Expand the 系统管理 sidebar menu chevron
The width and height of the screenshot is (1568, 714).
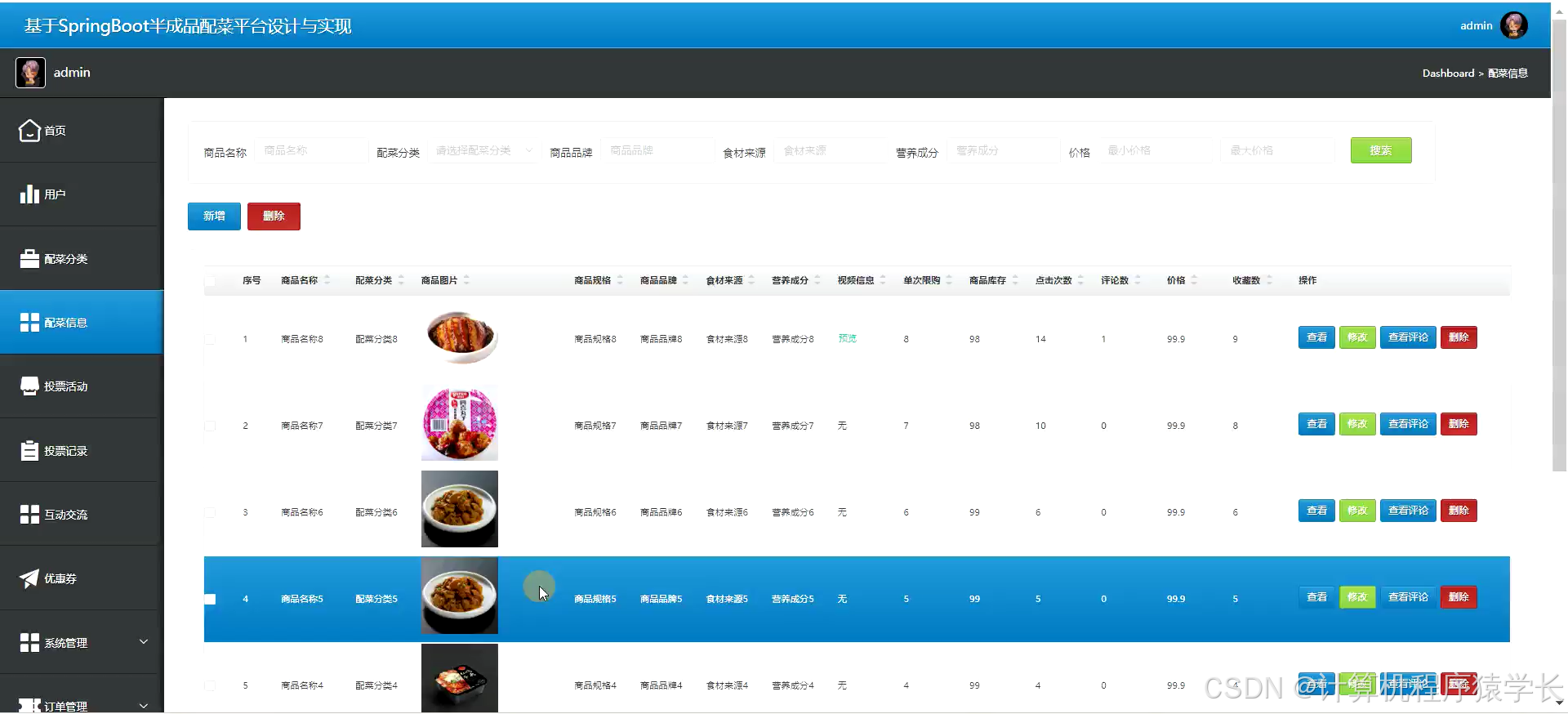pos(144,641)
